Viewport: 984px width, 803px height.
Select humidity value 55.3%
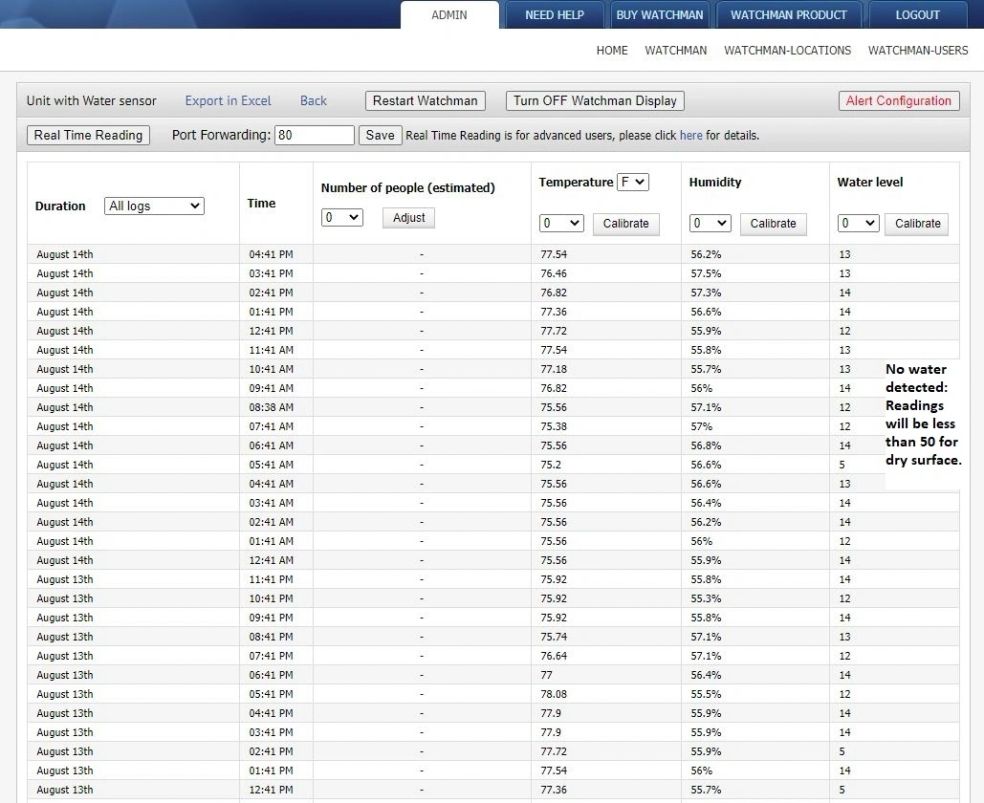pyautogui.click(x=706, y=598)
